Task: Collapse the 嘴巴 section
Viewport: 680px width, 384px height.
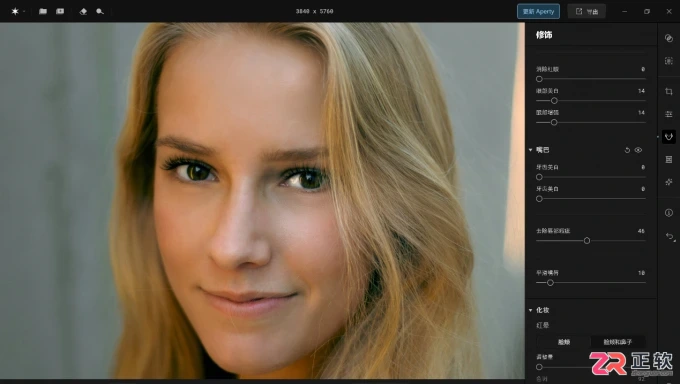Action: pos(530,150)
